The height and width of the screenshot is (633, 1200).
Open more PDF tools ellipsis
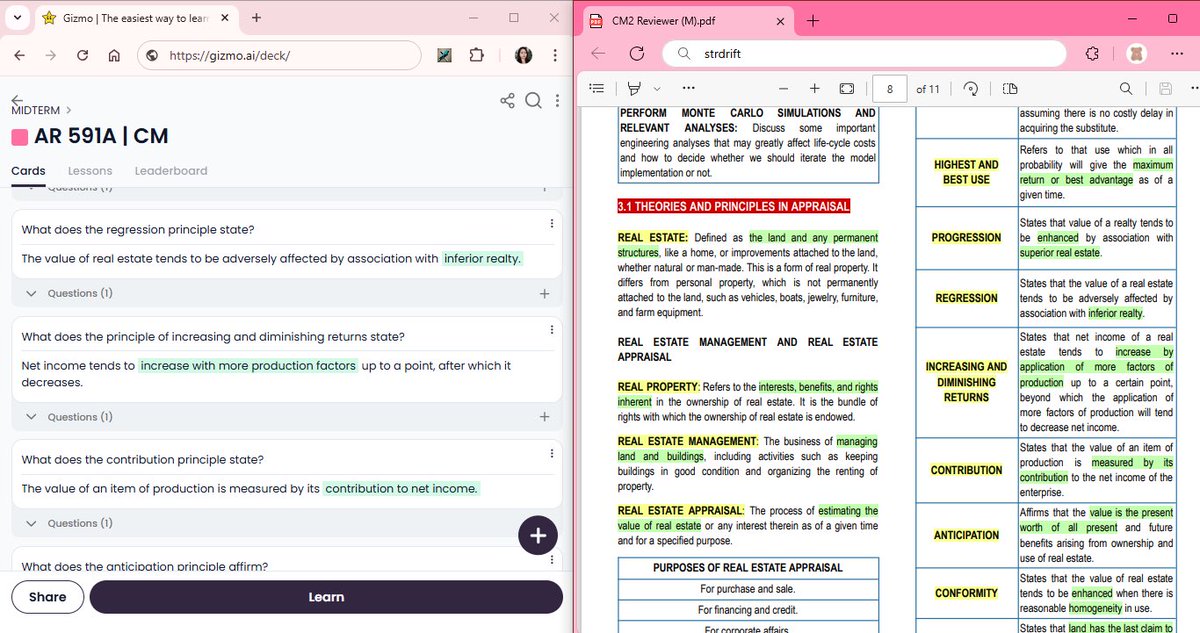click(x=688, y=88)
